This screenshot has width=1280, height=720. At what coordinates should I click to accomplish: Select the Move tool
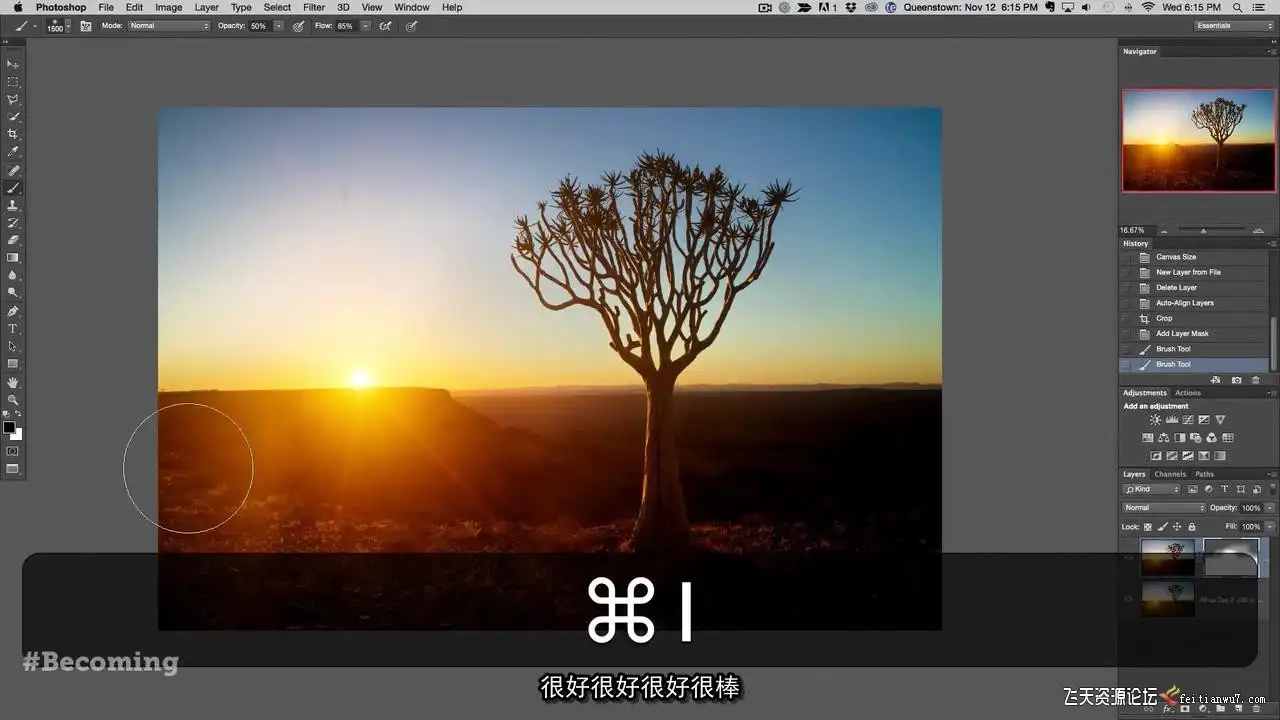pos(13,64)
